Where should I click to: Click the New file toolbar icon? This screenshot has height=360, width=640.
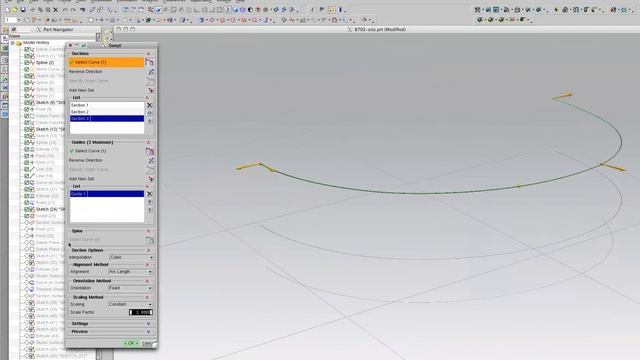(x=7, y=10)
